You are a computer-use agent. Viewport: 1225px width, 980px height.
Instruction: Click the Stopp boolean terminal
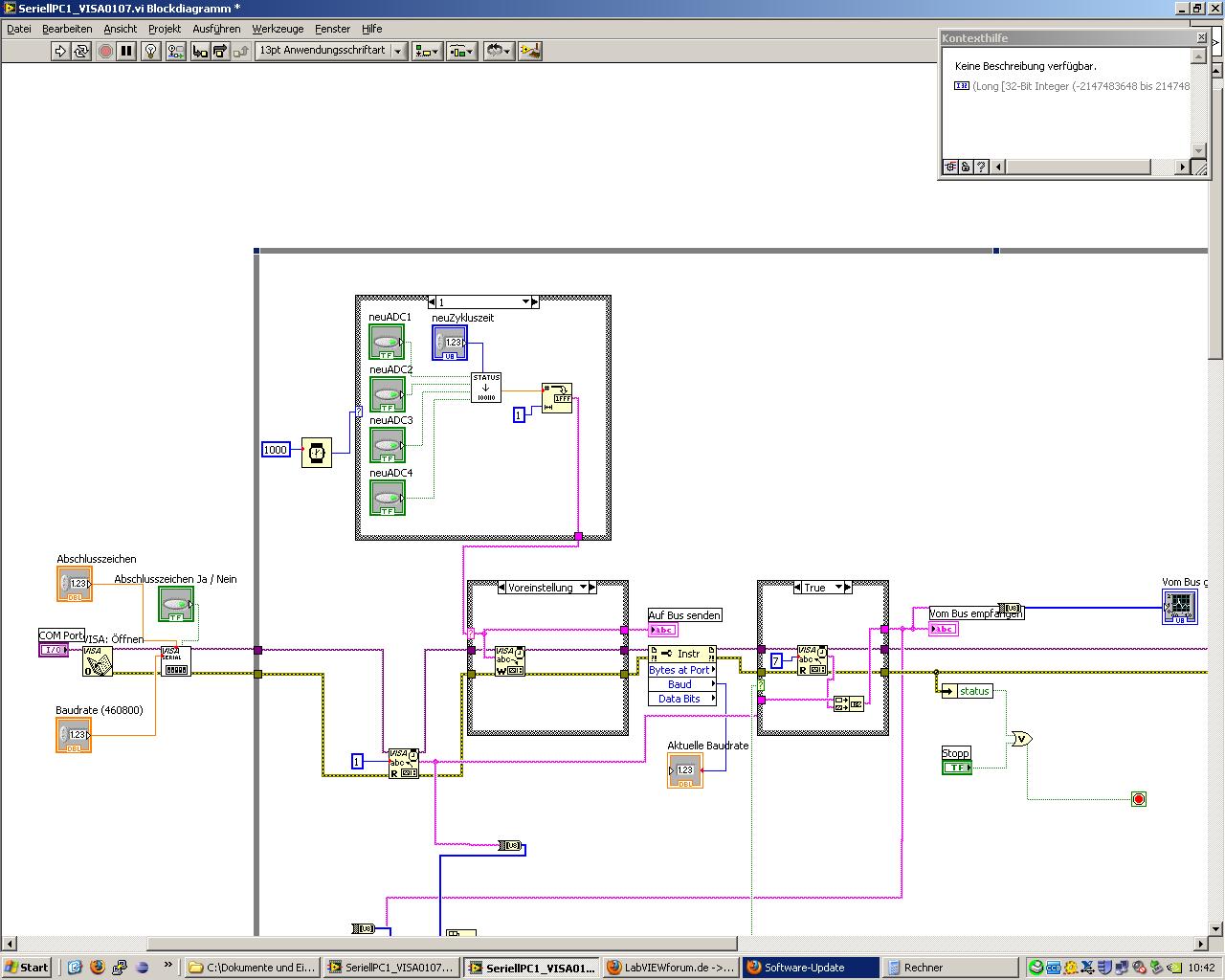click(956, 767)
